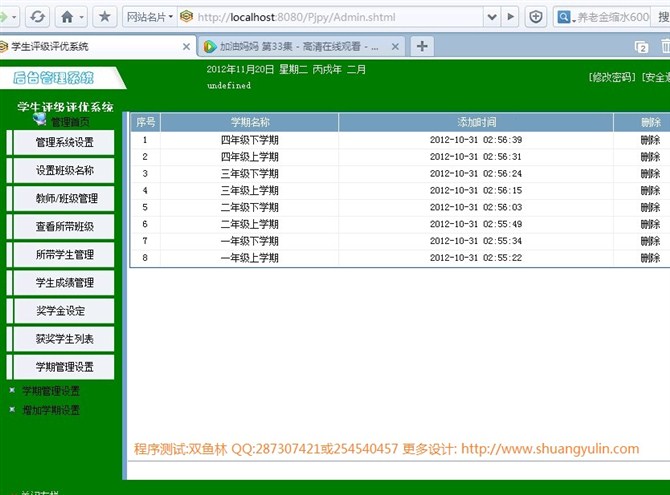Click the 修改密码 link
670x495 pixels.
click(612, 77)
